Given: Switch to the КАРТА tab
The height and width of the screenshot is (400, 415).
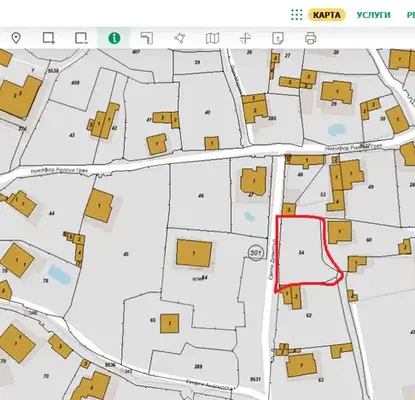Looking at the screenshot, I should [x=327, y=15].
